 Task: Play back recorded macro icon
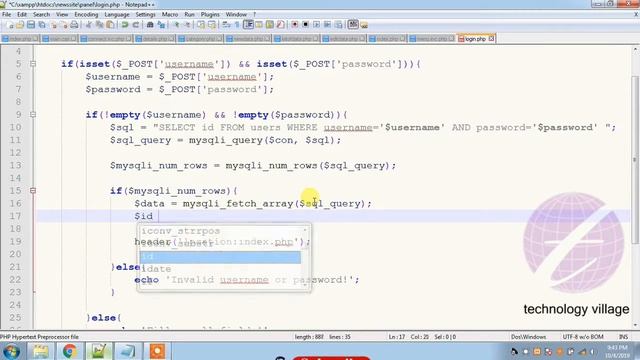pos(316,25)
